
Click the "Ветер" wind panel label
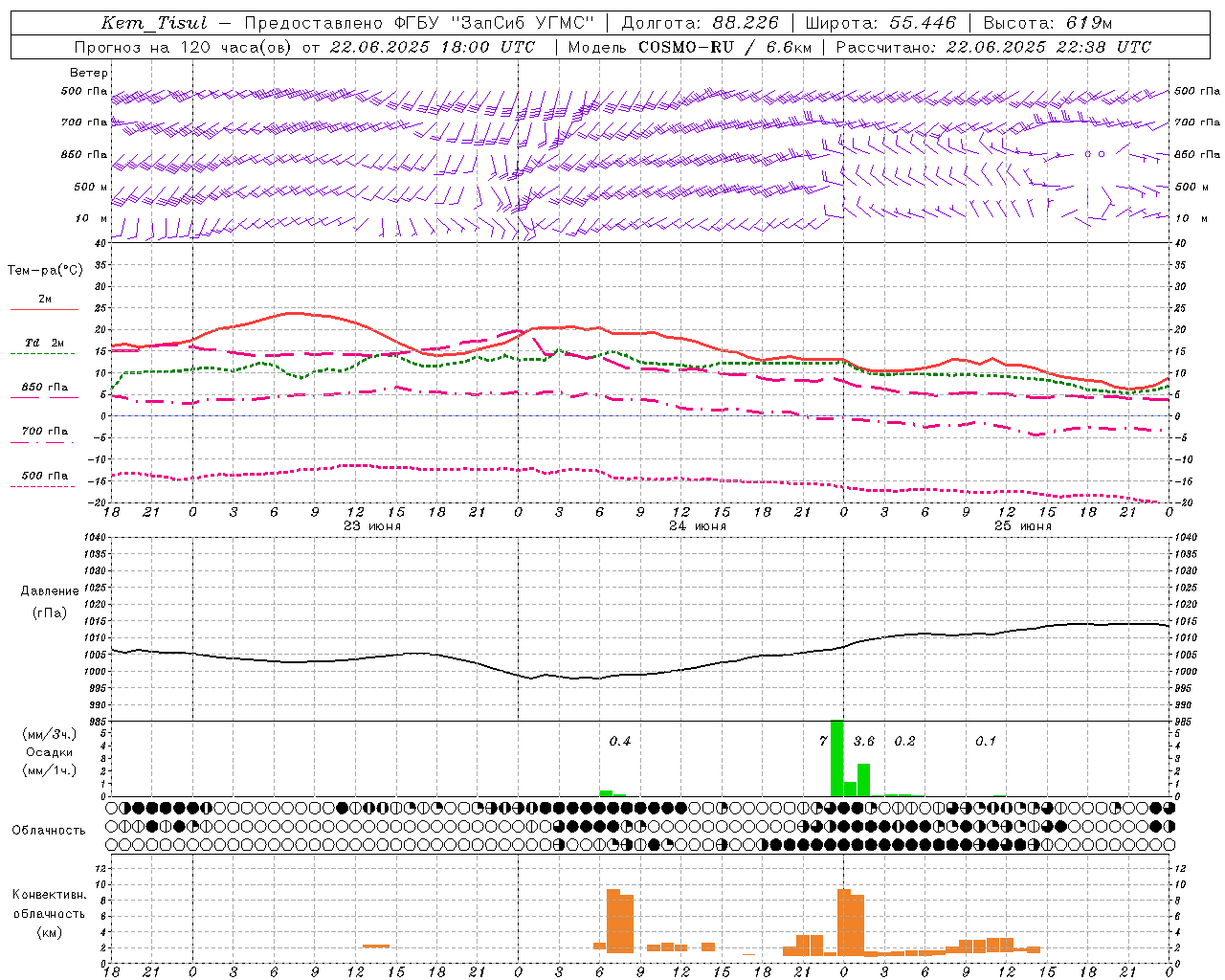(x=88, y=73)
